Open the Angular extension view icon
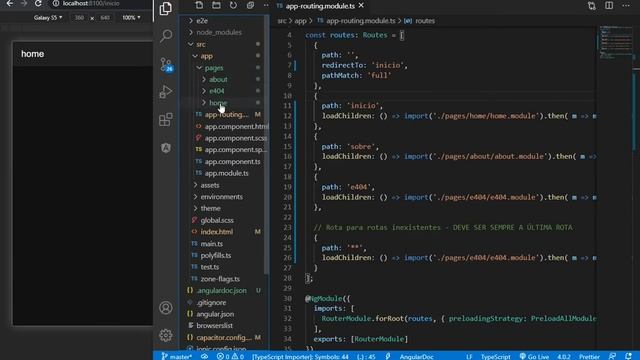The width and height of the screenshot is (640, 360). (166, 148)
